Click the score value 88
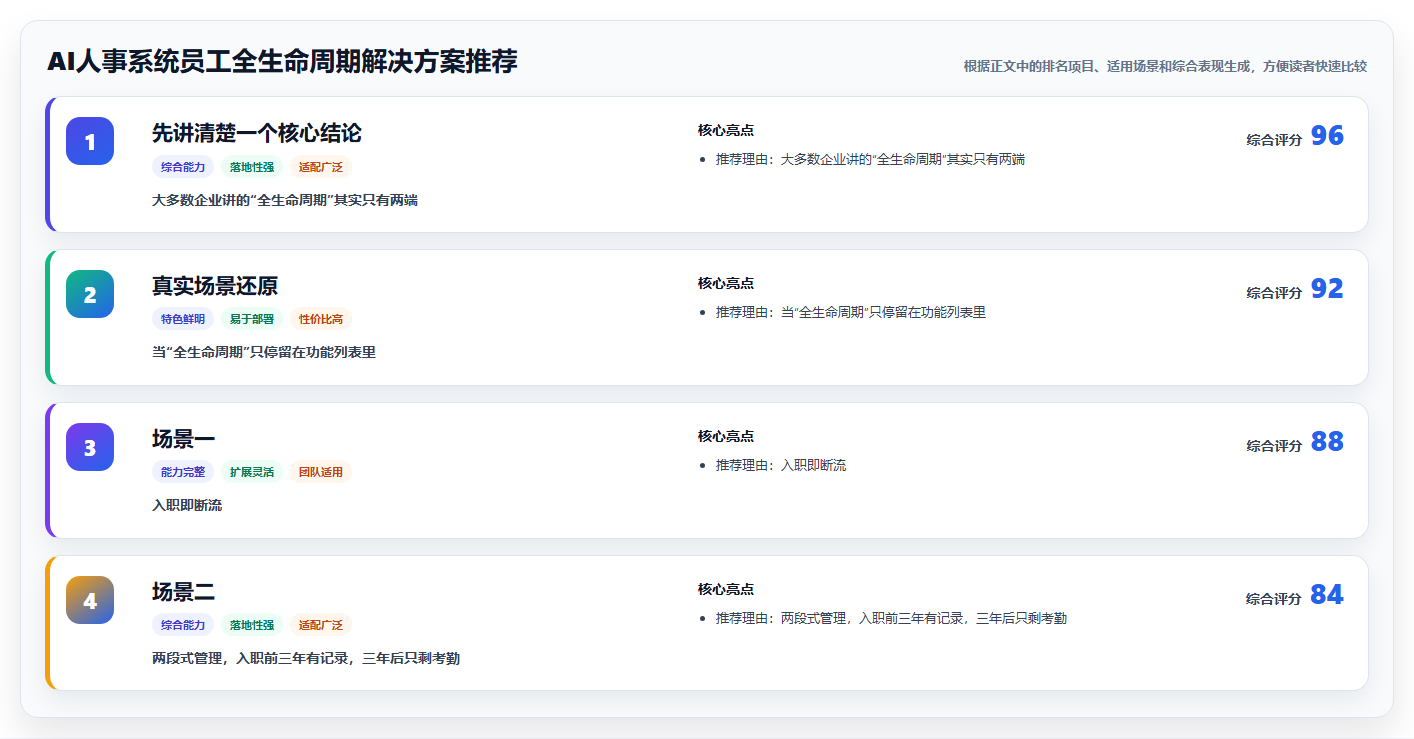Viewport: 1414px width, 739px height. (x=1327, y=442)
